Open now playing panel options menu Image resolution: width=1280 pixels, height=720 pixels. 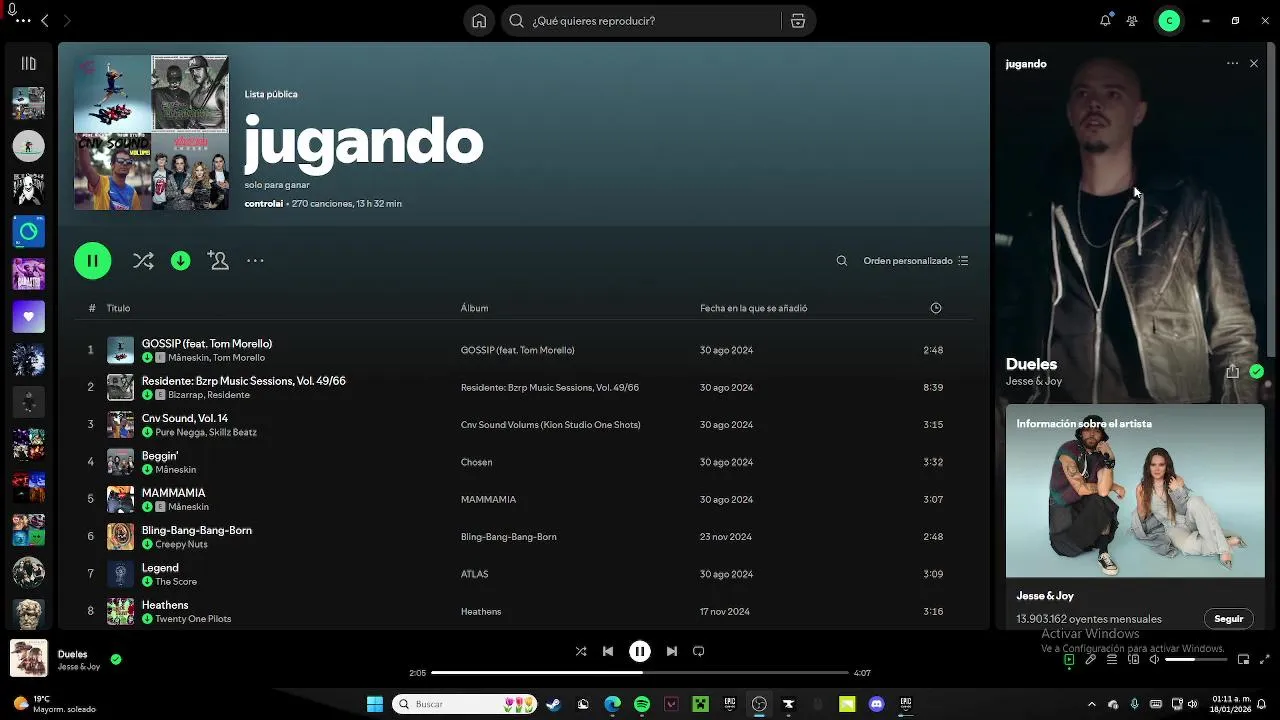pos(1232,63)
